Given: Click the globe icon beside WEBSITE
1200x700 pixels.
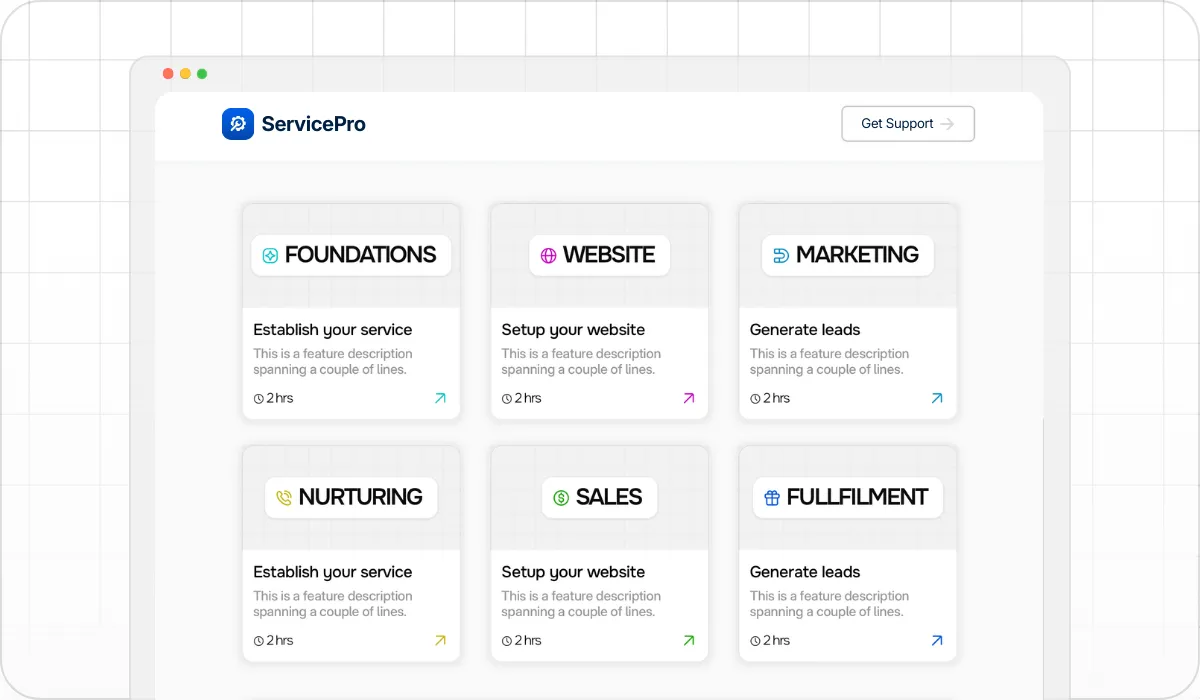Looking at the screenshot, I should [x=548, y=256].
